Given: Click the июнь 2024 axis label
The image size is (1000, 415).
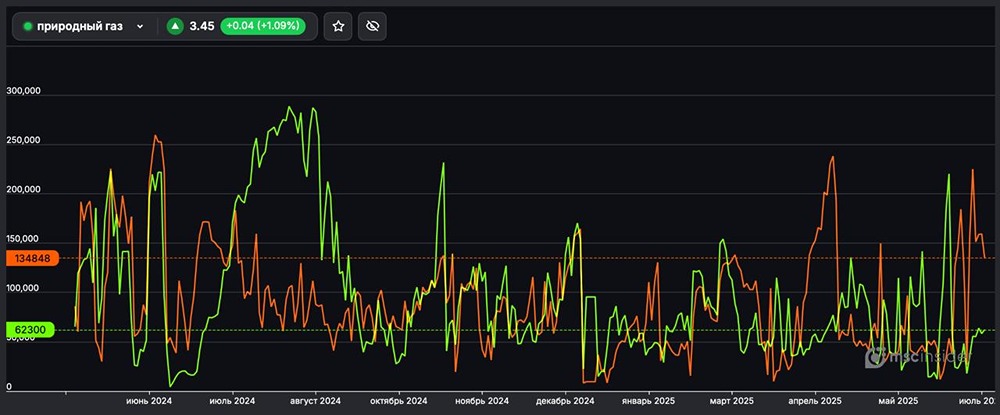Looking at the screenshot, I should 148,400.
